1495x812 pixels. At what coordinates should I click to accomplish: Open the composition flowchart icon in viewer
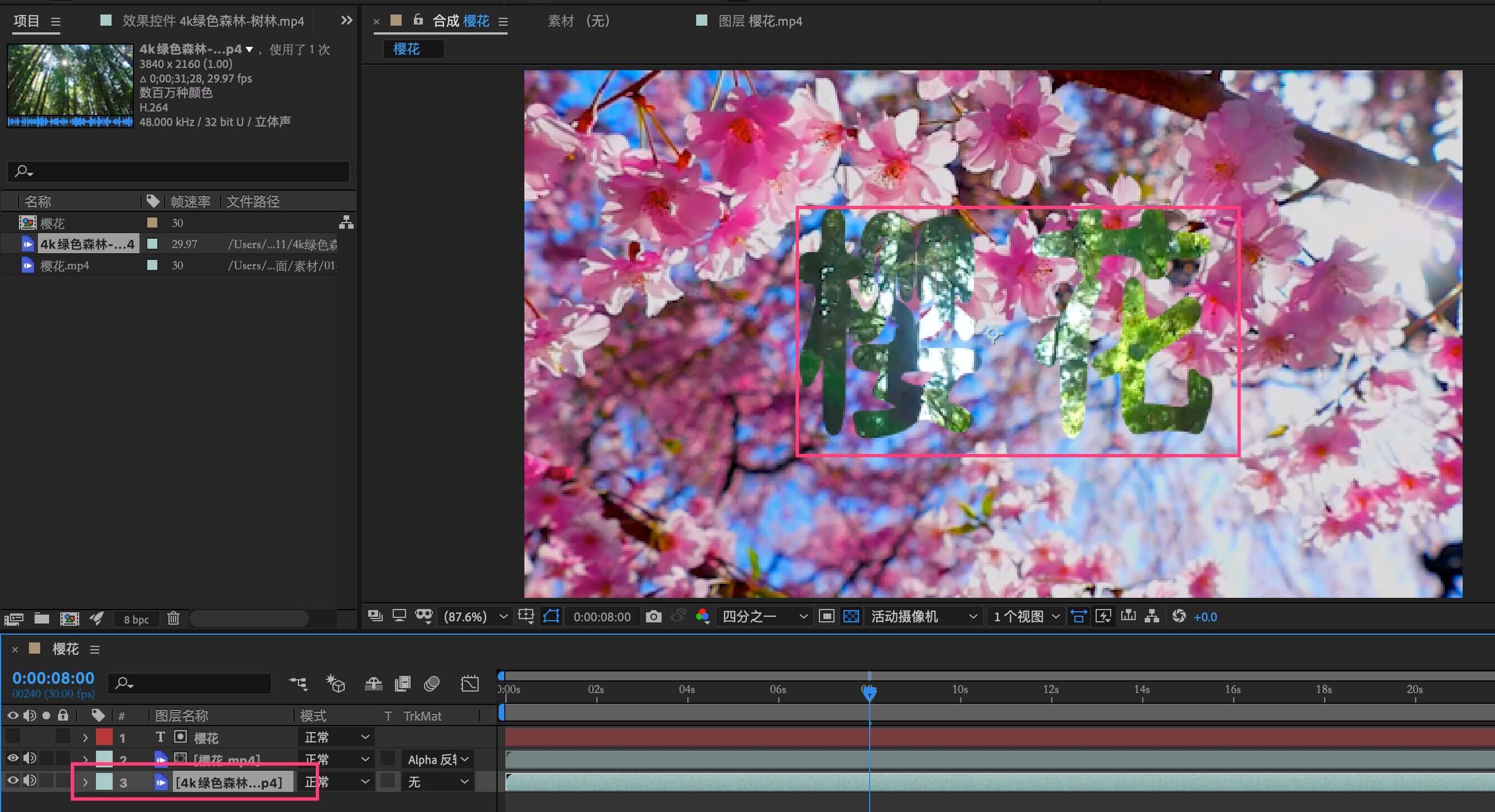1152,616
